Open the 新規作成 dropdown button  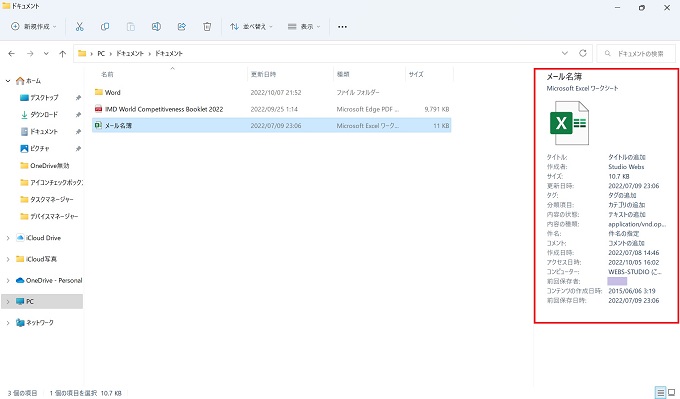point(34,26)
